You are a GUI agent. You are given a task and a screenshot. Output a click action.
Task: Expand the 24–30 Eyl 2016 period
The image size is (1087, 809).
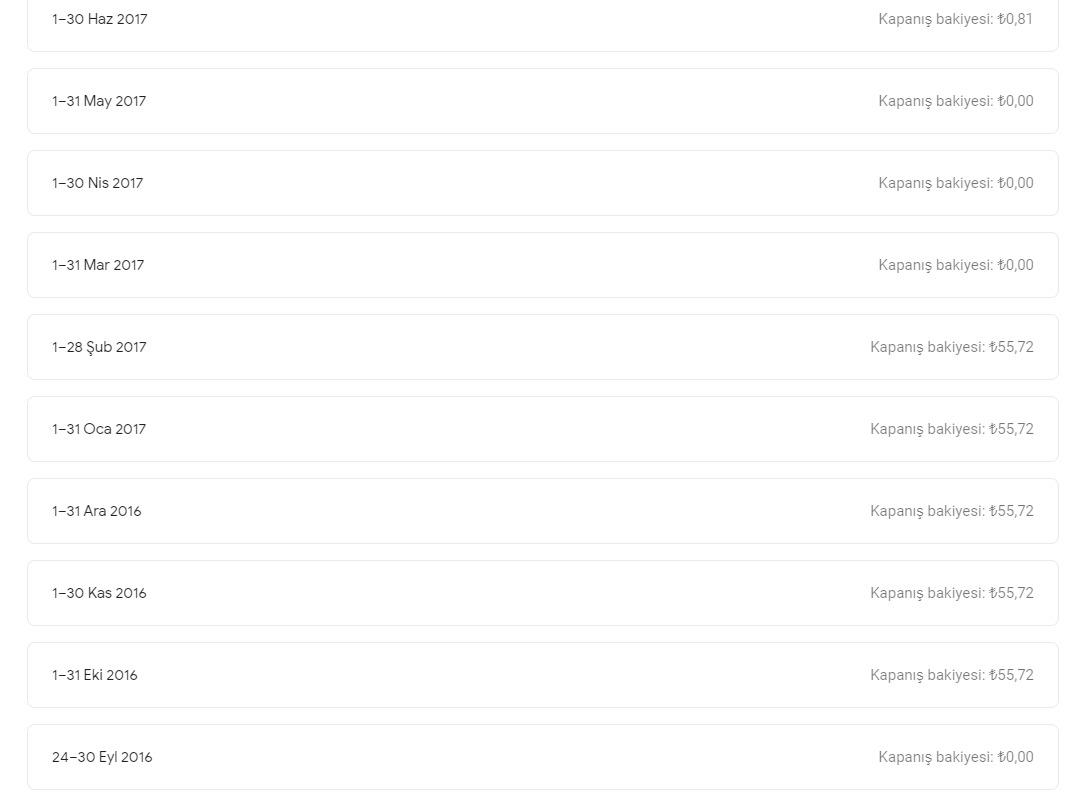point(543,757)
